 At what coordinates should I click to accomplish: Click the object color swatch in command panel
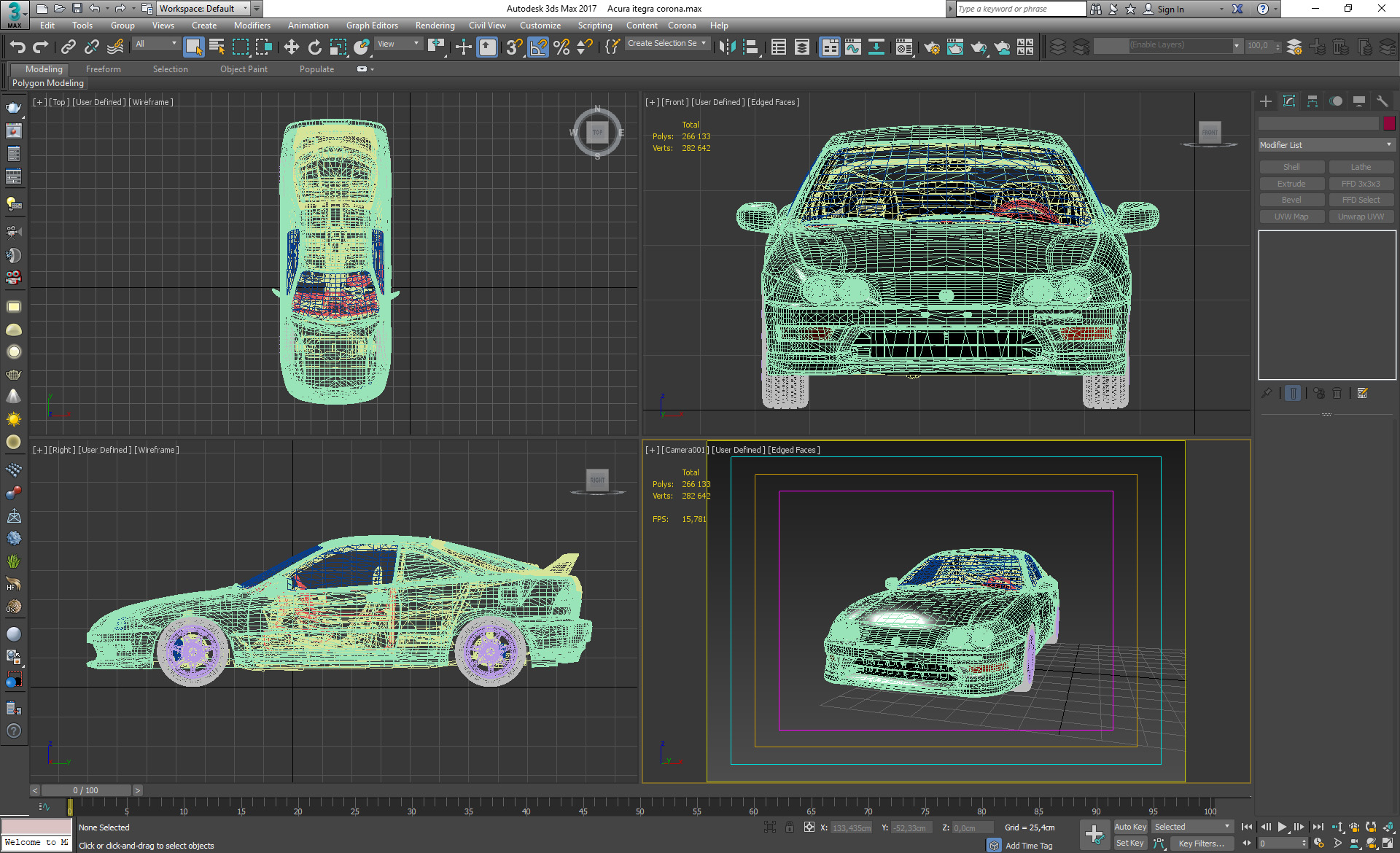pos(1389,123)
